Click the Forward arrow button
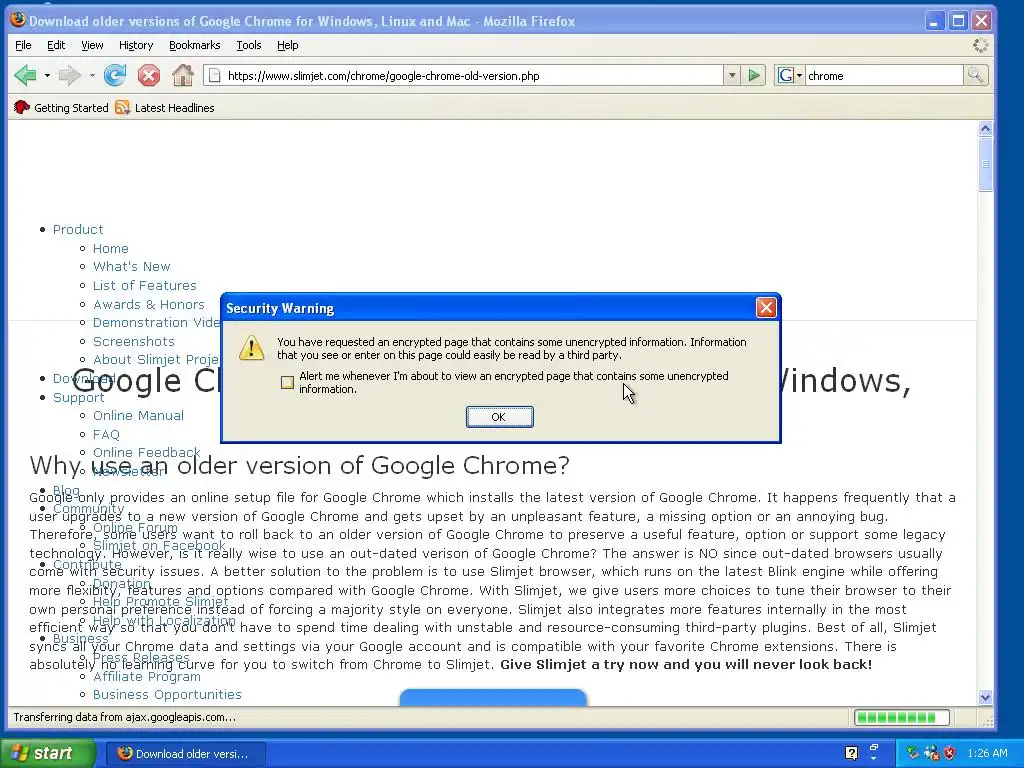 point(69,76)
